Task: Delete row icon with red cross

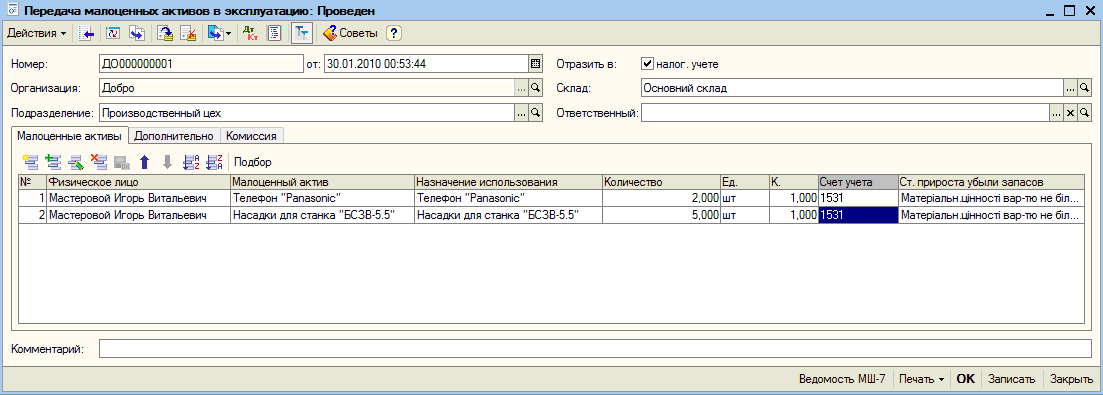Action: pyautogui.click(x=98, y=162)
